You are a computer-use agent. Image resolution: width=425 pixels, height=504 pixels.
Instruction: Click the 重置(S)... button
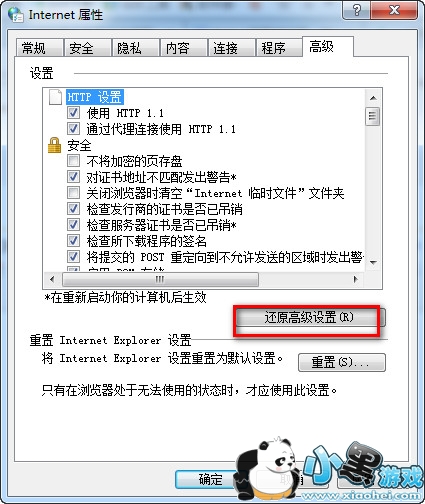342,362
